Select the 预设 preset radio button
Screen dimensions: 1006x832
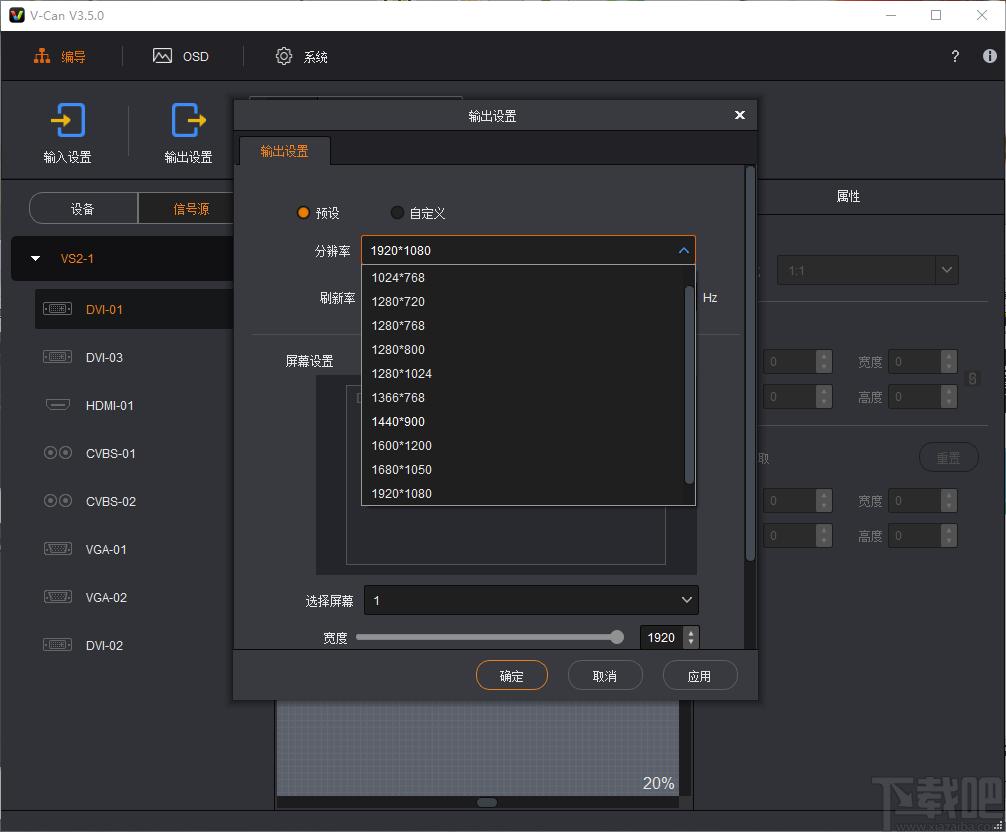(x=303, y=212)
